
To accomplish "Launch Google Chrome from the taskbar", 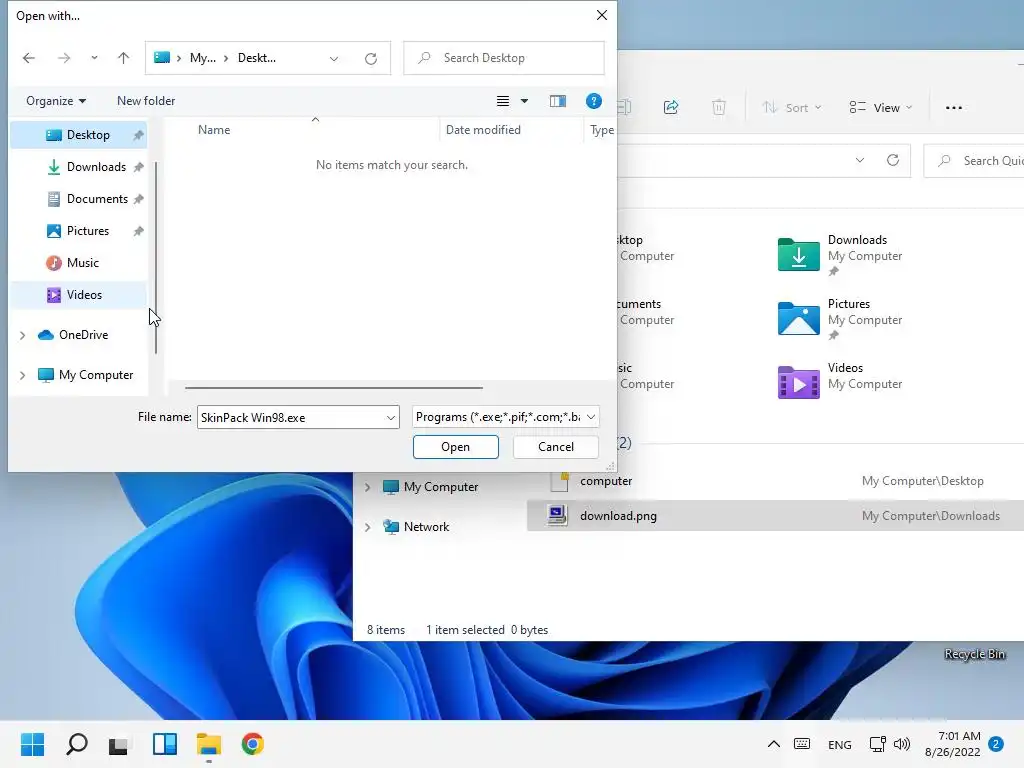I will click(253, 744).
